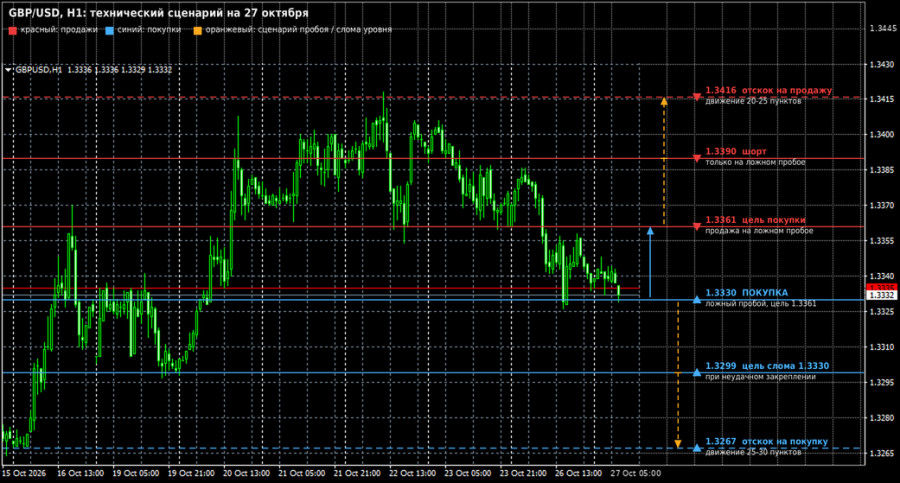Screen dimensions: 900x483
Task: Click the blue triangle marker at 1.3299
Action: (x=696, y=372)
